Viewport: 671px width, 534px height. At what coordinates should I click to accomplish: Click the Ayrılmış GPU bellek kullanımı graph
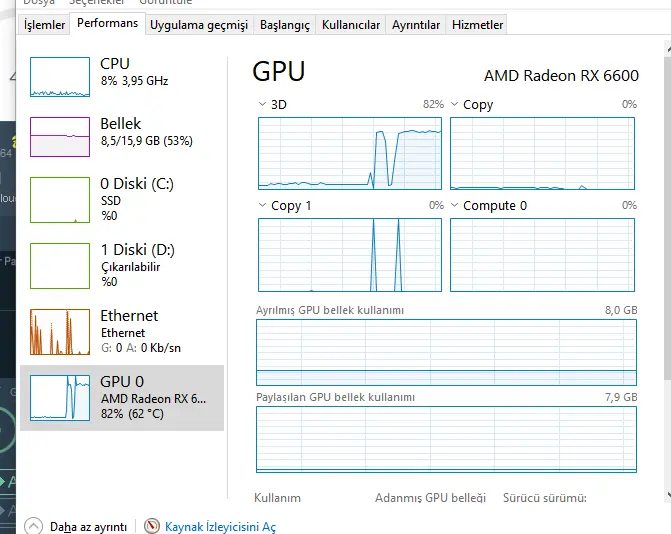[446, 352]
